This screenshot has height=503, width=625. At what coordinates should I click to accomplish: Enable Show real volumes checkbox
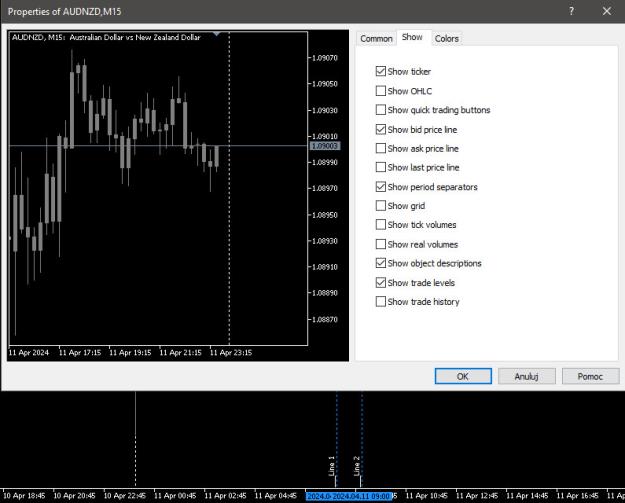(381, 244)
